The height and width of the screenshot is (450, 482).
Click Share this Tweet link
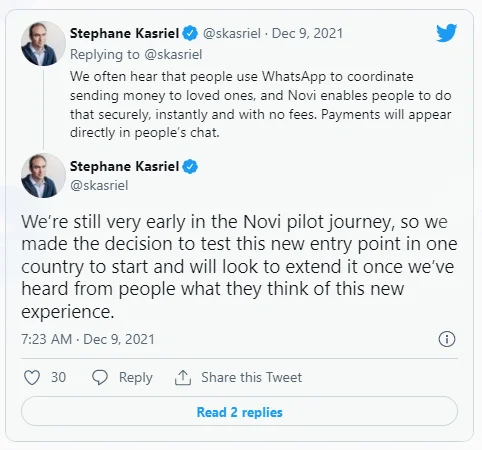click(x=251, y=377)
